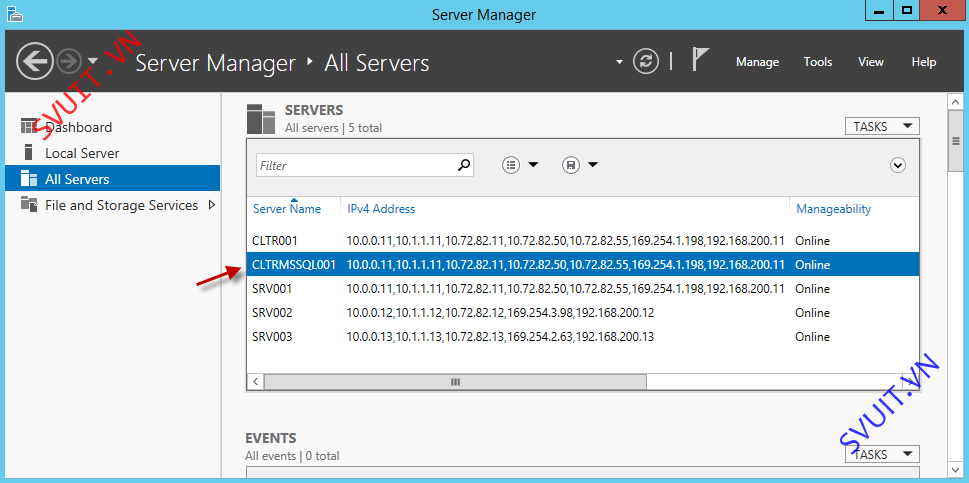Screen dimensions: 969x483
Task: Click Online status of CLTR001
Action: [812, 240]
